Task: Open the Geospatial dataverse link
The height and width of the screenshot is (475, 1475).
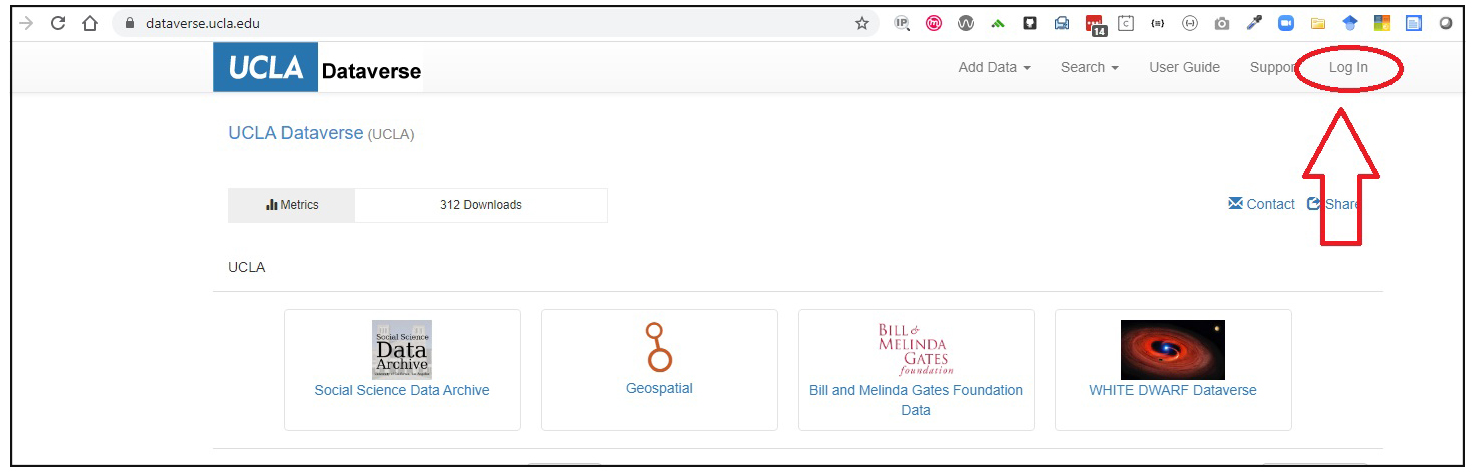Action: click(x=659, y=388)
